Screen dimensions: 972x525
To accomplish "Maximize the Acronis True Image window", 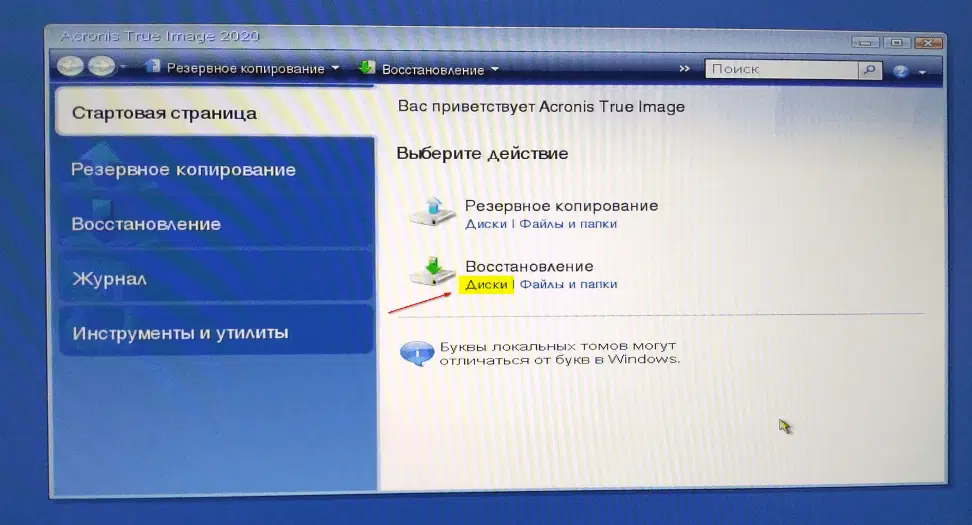I will [x=896, y=43].
